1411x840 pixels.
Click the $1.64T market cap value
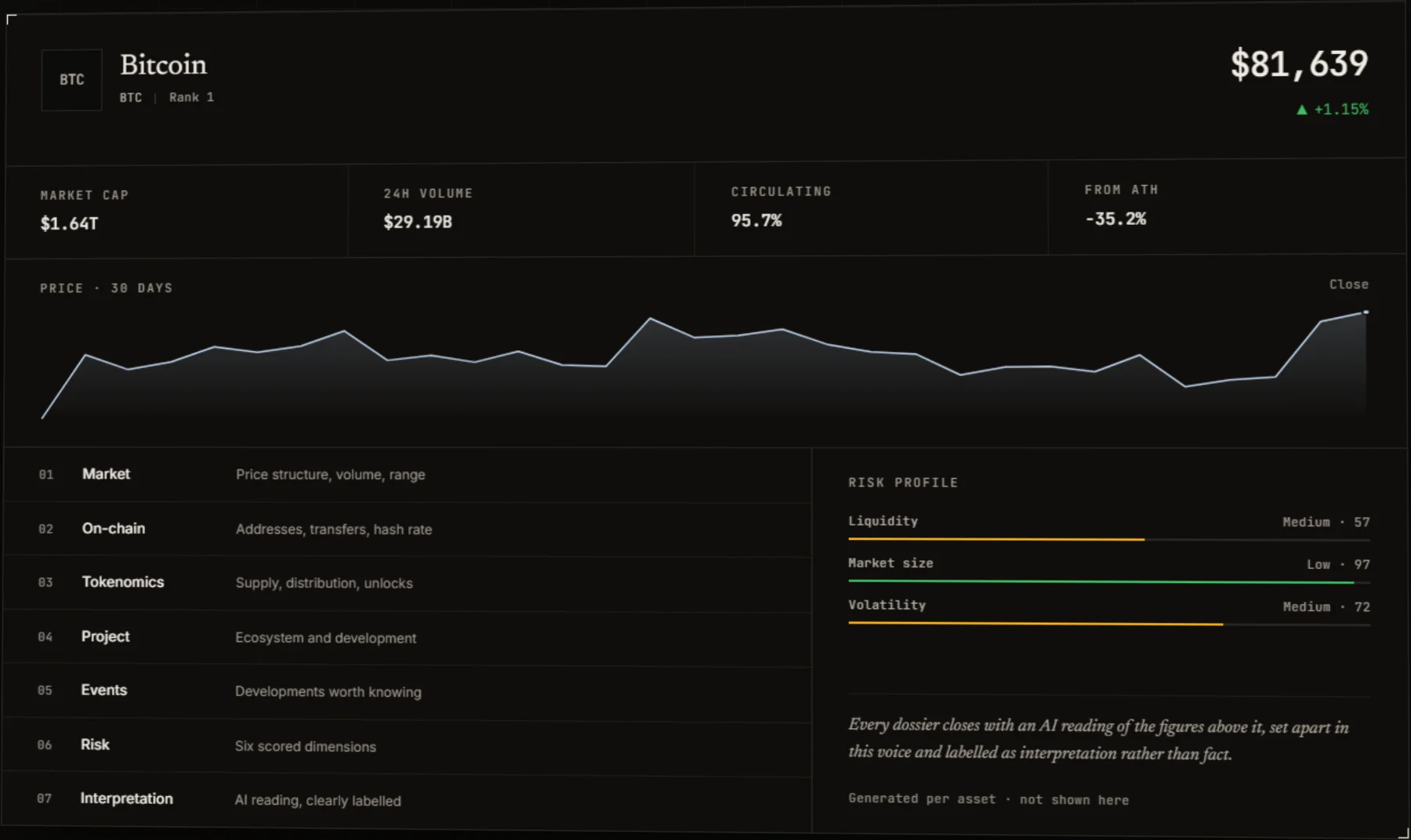click(x=69, y=224)
